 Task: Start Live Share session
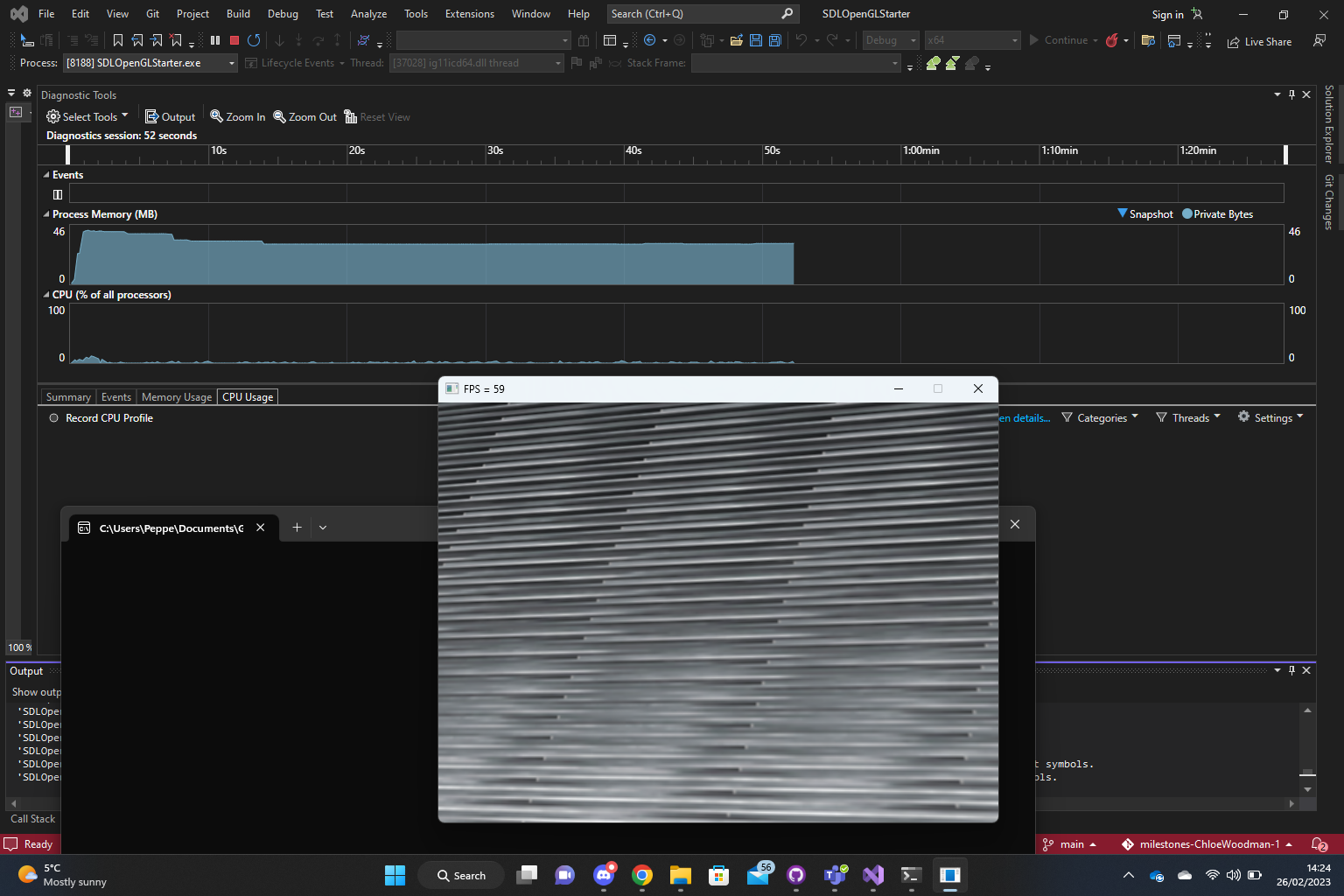[1259, 42]
